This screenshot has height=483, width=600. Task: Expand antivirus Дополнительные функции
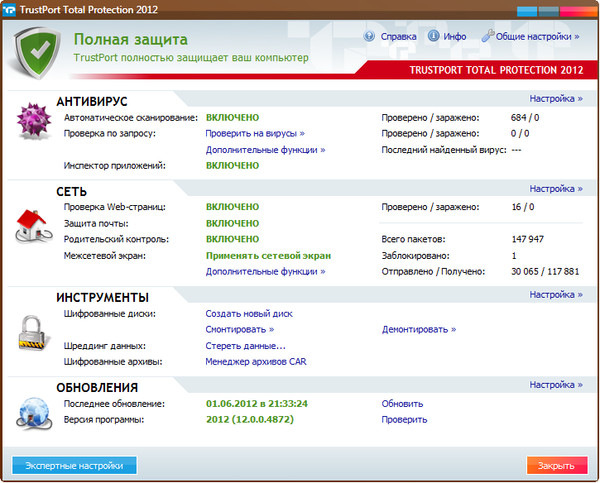[266, 150]
